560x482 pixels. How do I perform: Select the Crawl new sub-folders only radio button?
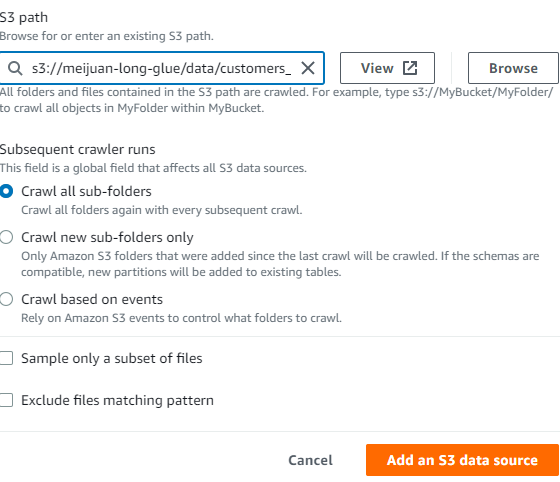[x=6, y=237]
